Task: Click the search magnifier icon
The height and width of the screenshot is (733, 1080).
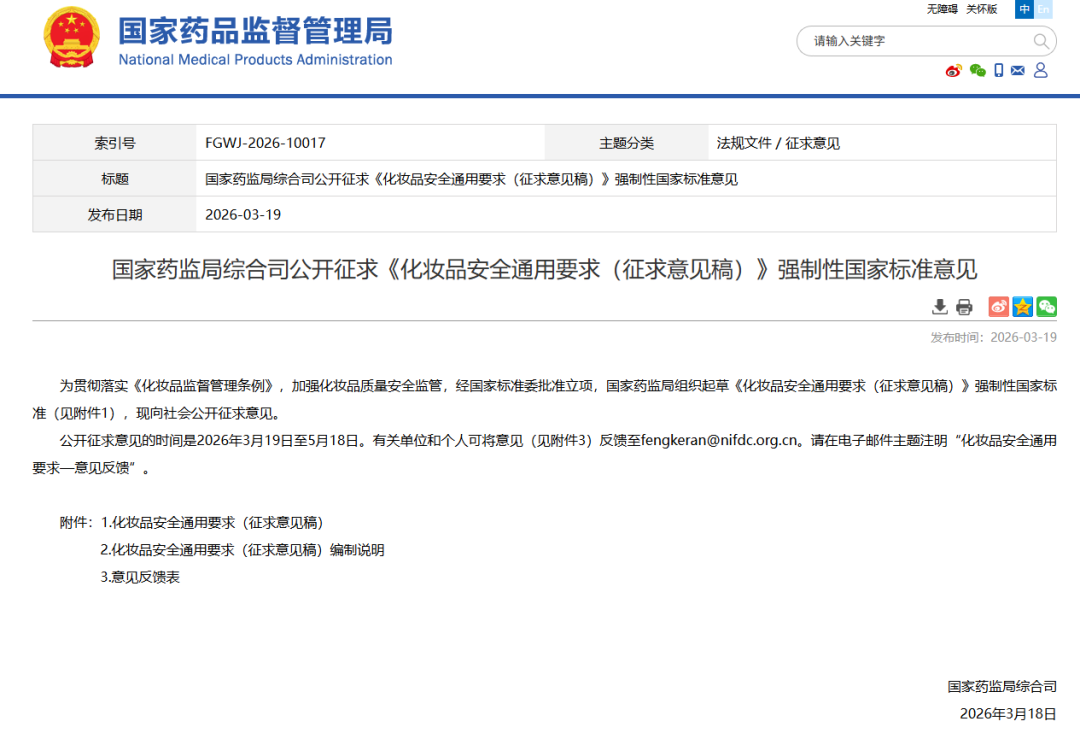Action: click(x=1041, y=41)
